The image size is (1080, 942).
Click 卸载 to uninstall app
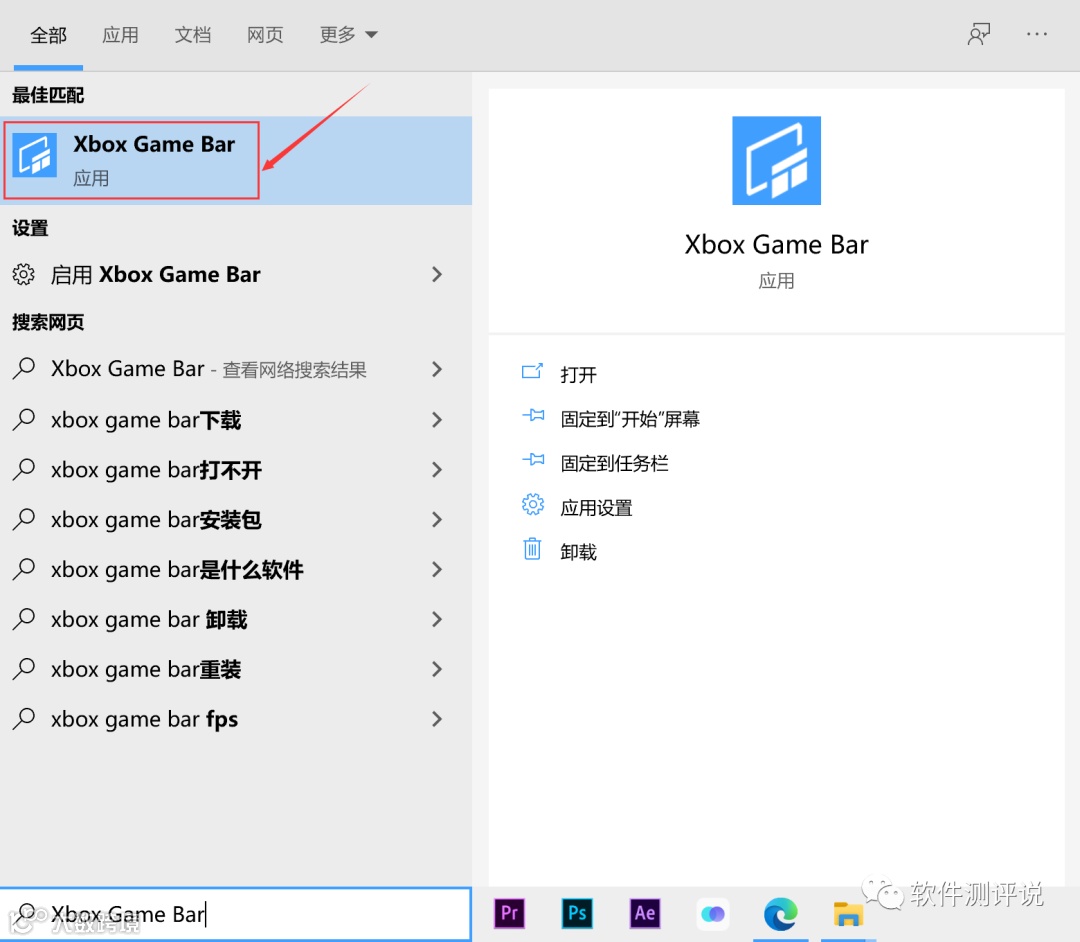coord(579,552)
